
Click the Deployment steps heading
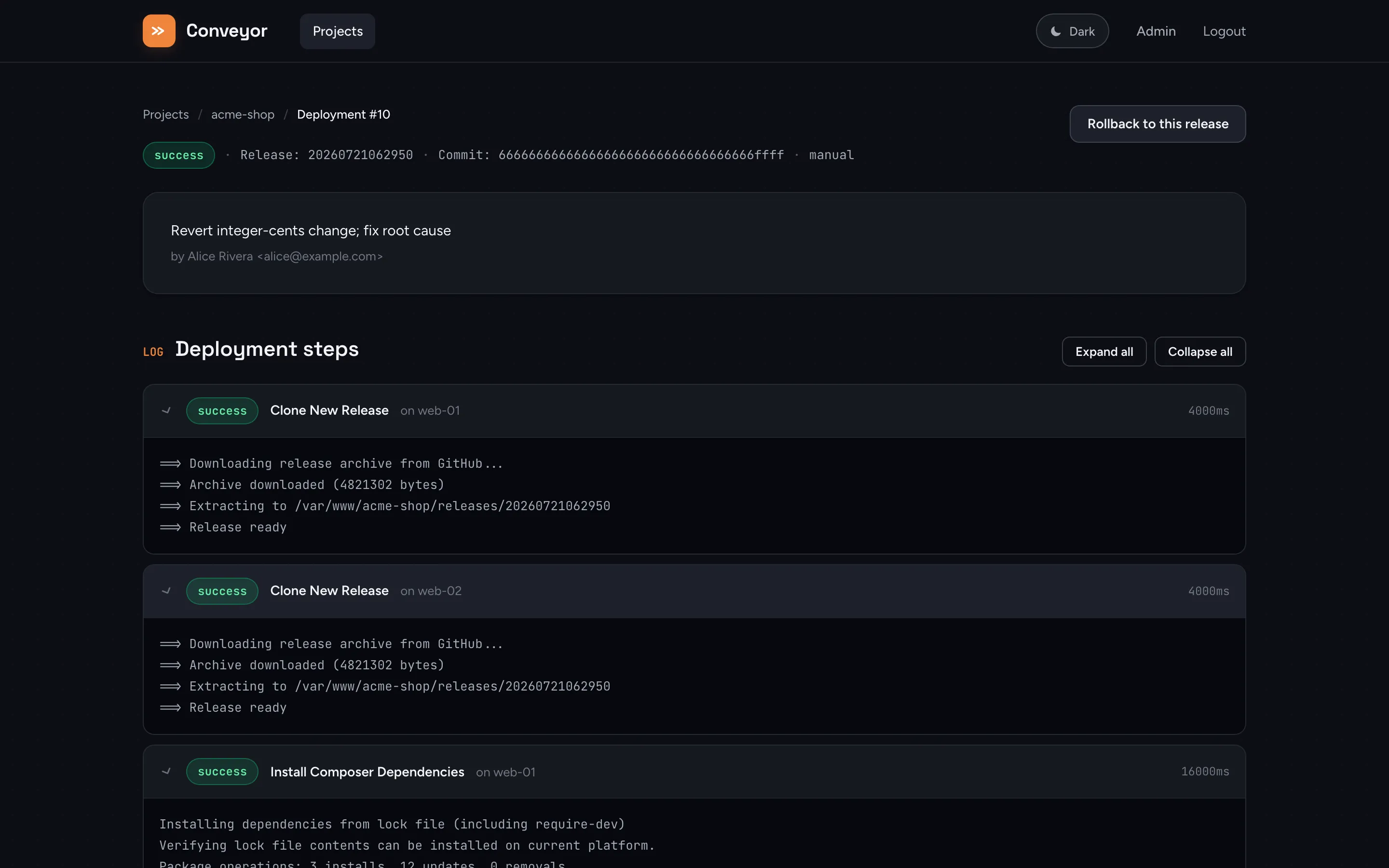click(267, 349)
